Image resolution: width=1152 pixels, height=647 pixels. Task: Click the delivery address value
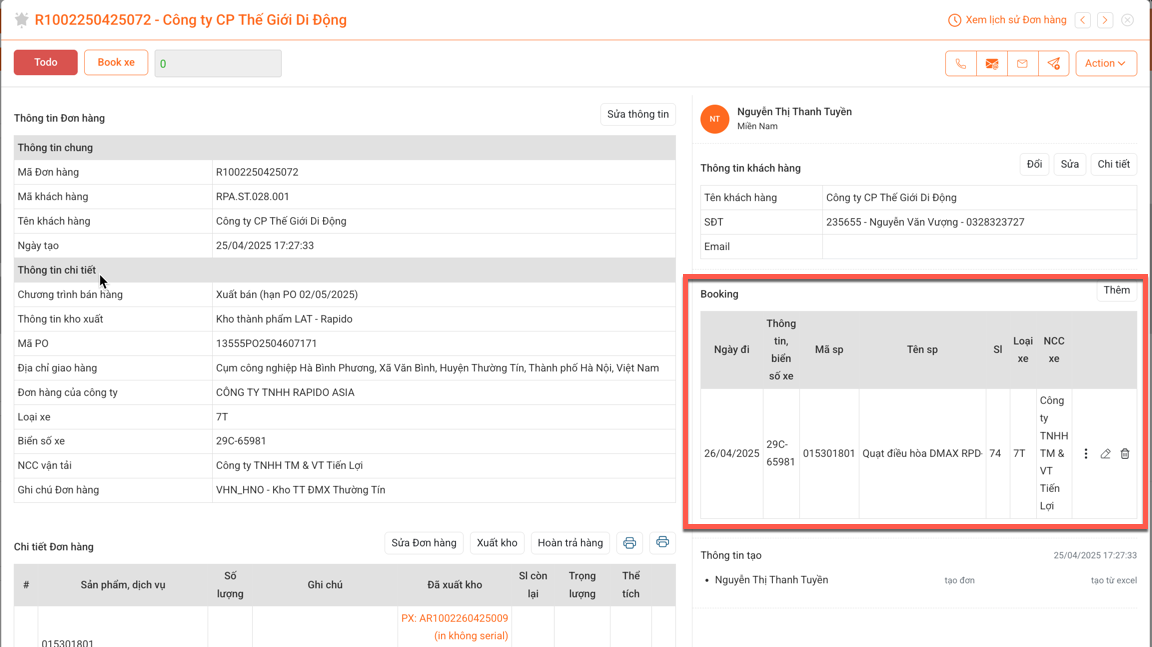[437, 368]
